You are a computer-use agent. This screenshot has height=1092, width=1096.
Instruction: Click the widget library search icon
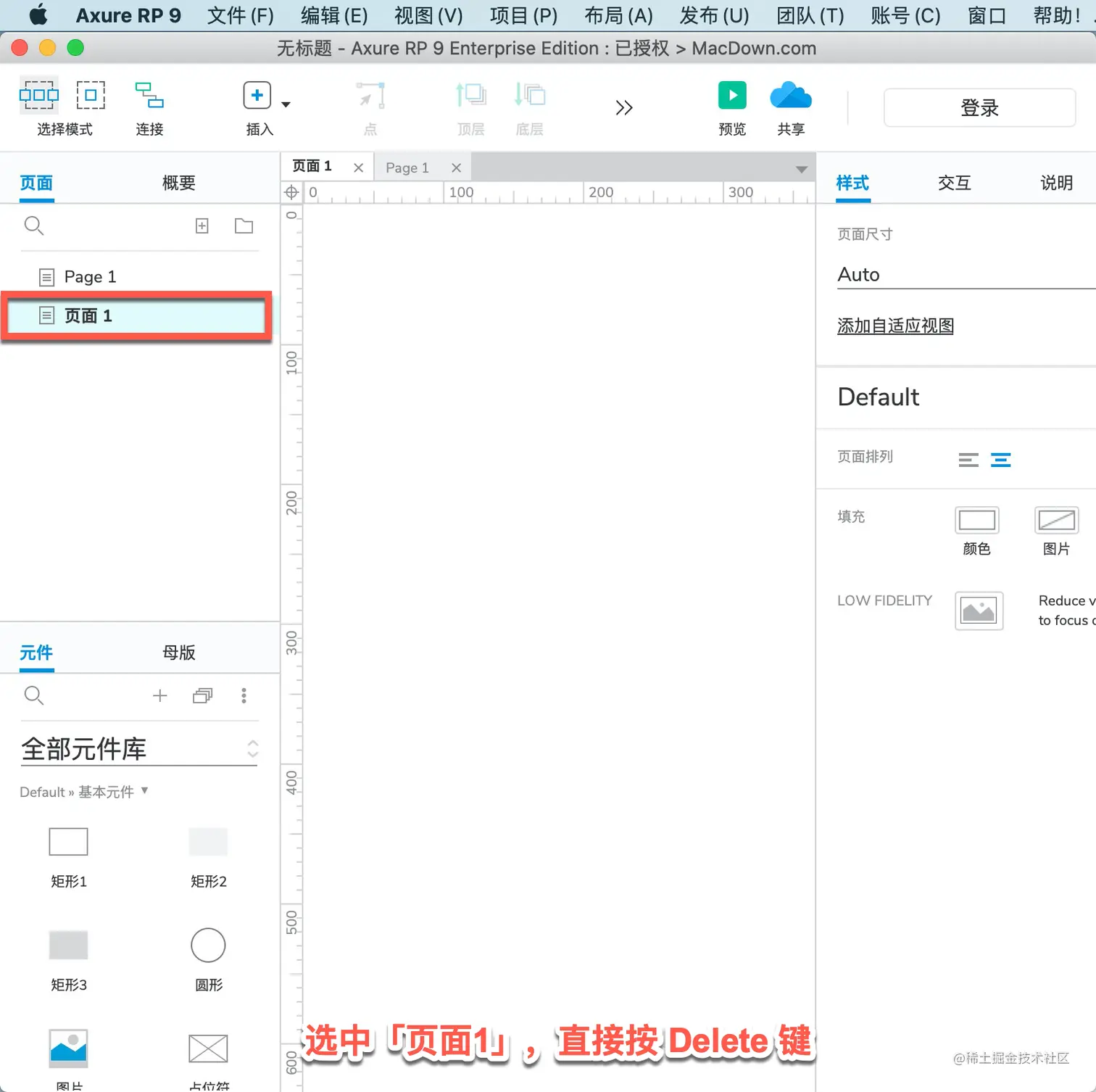tap(34, 696)
